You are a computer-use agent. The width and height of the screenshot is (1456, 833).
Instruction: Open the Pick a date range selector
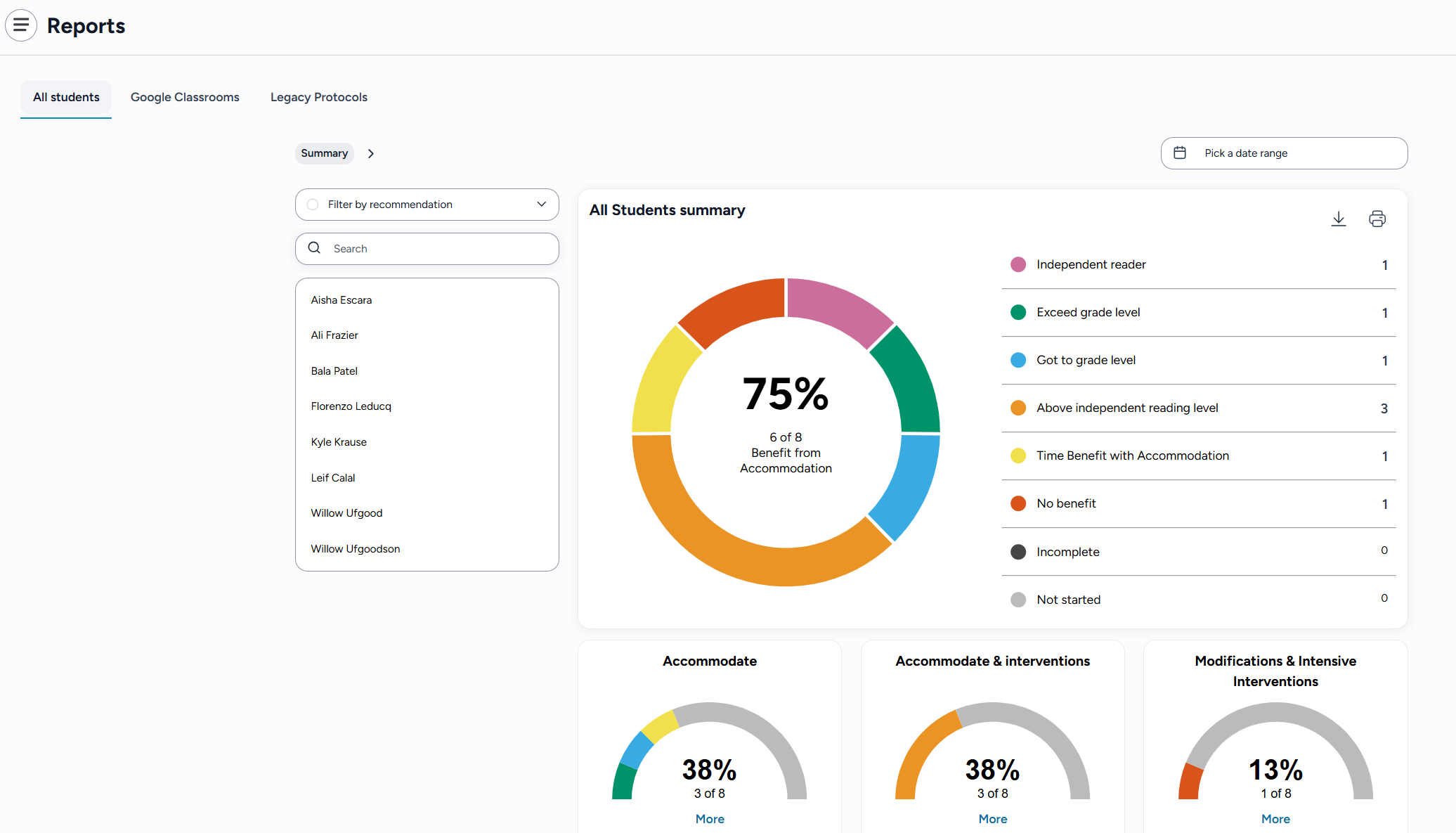[x=1283, y=153]
